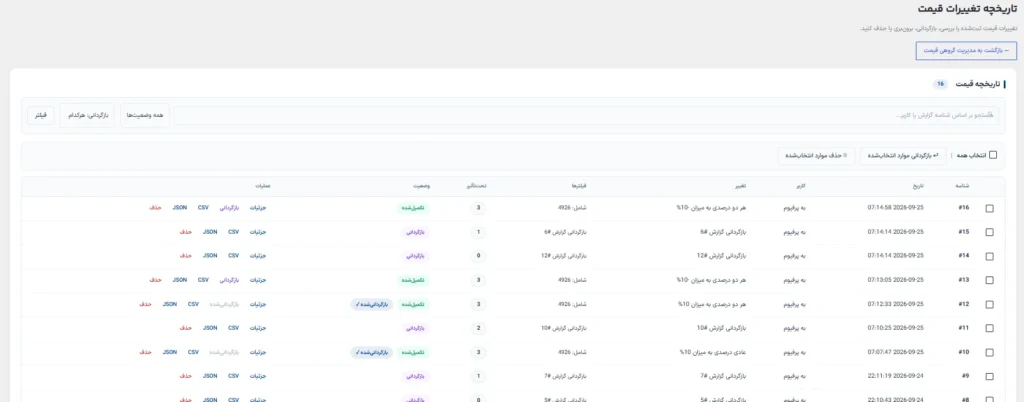Select the checkbox for row #13
1024x402 pixels.
(x=989, y=280)
